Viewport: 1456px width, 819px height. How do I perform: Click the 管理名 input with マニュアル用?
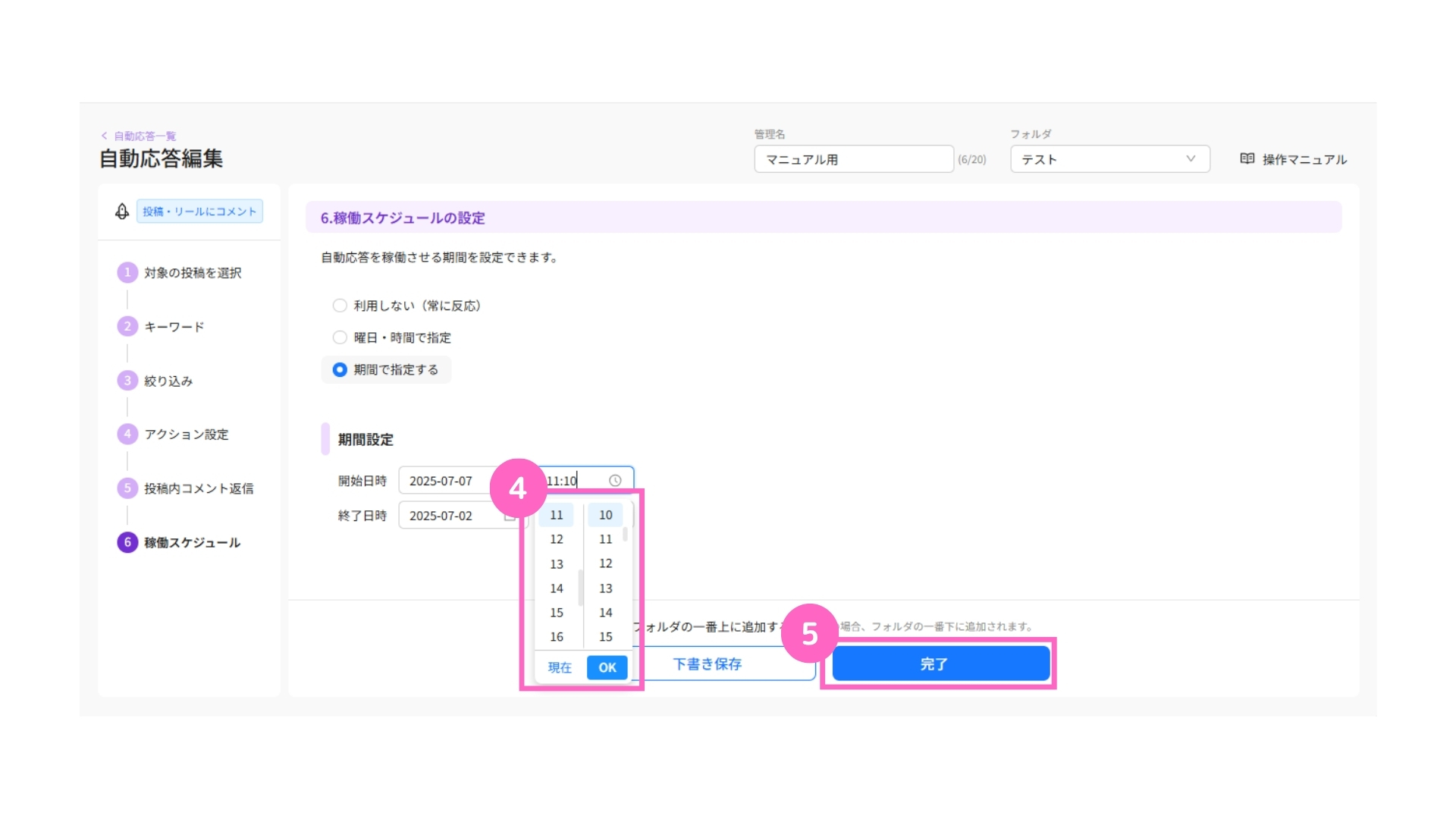click(x=854, y=159)
